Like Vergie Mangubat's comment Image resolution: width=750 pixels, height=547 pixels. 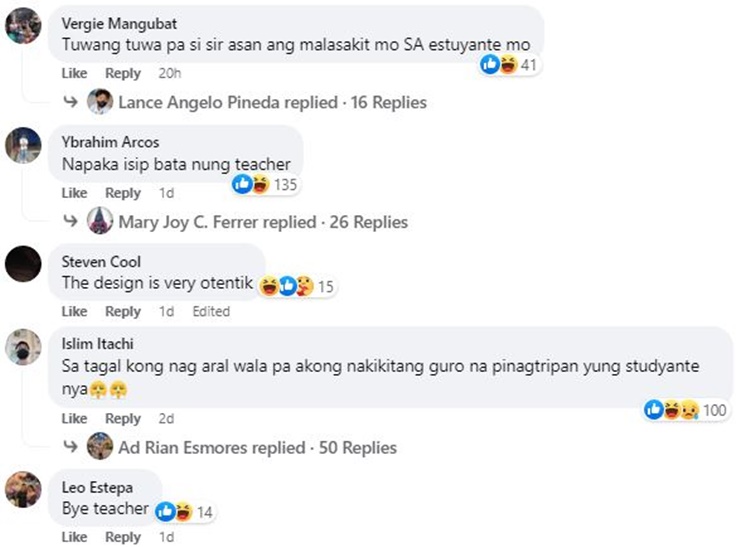[74, 73]
